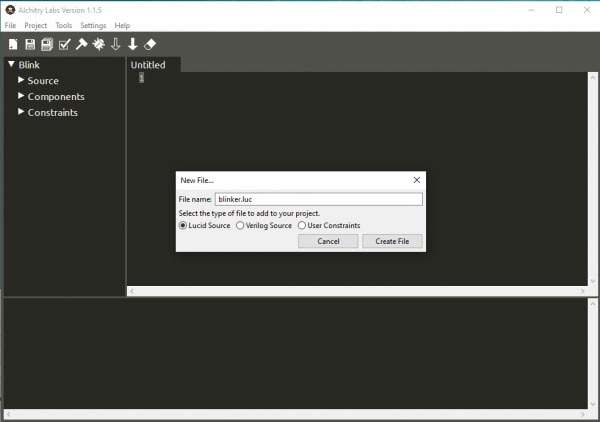Collapse the Blink project node
Screen dimensions: 600x422
[11, 65]
